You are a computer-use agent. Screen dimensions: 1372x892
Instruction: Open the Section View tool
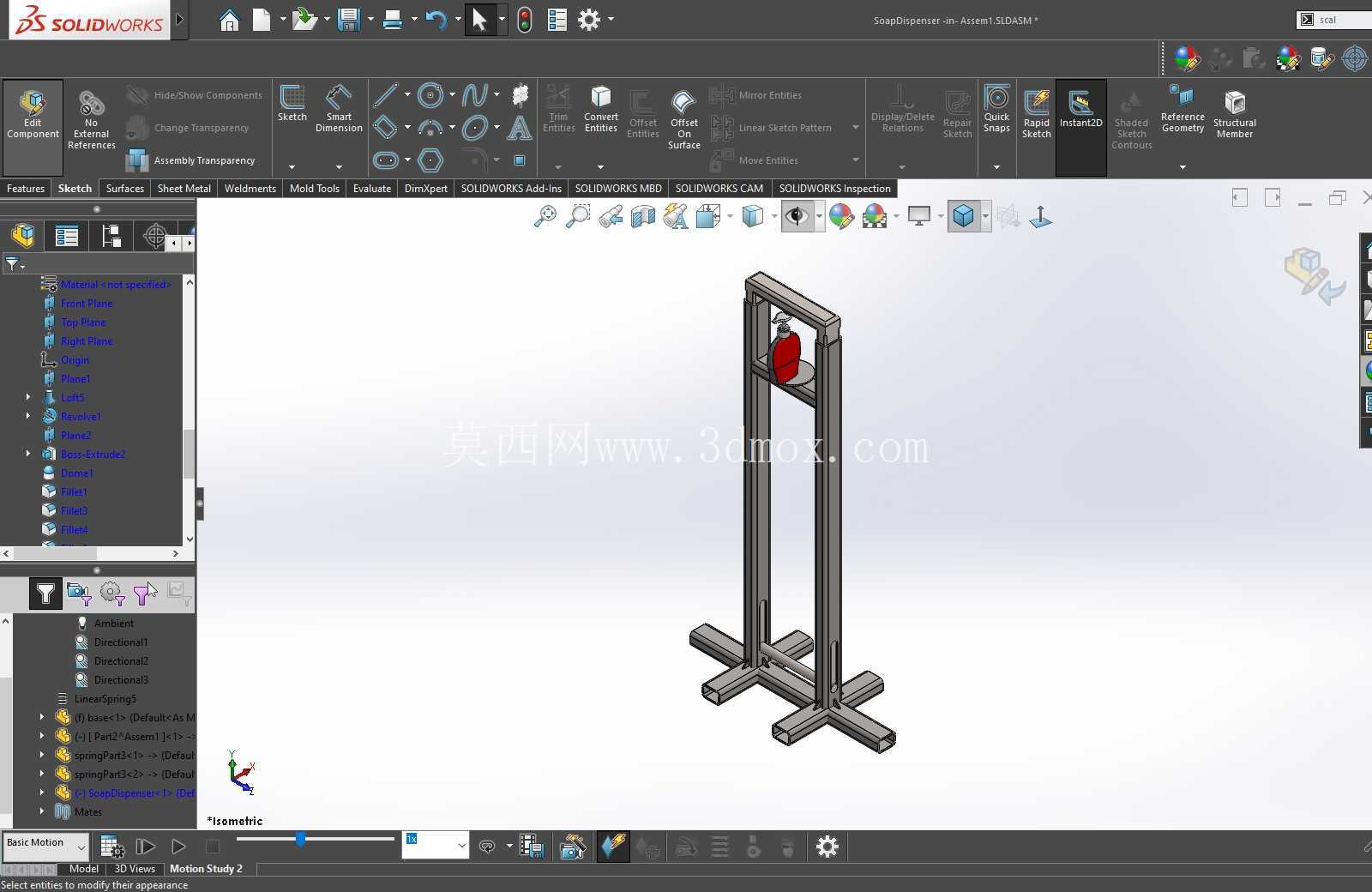642,216
